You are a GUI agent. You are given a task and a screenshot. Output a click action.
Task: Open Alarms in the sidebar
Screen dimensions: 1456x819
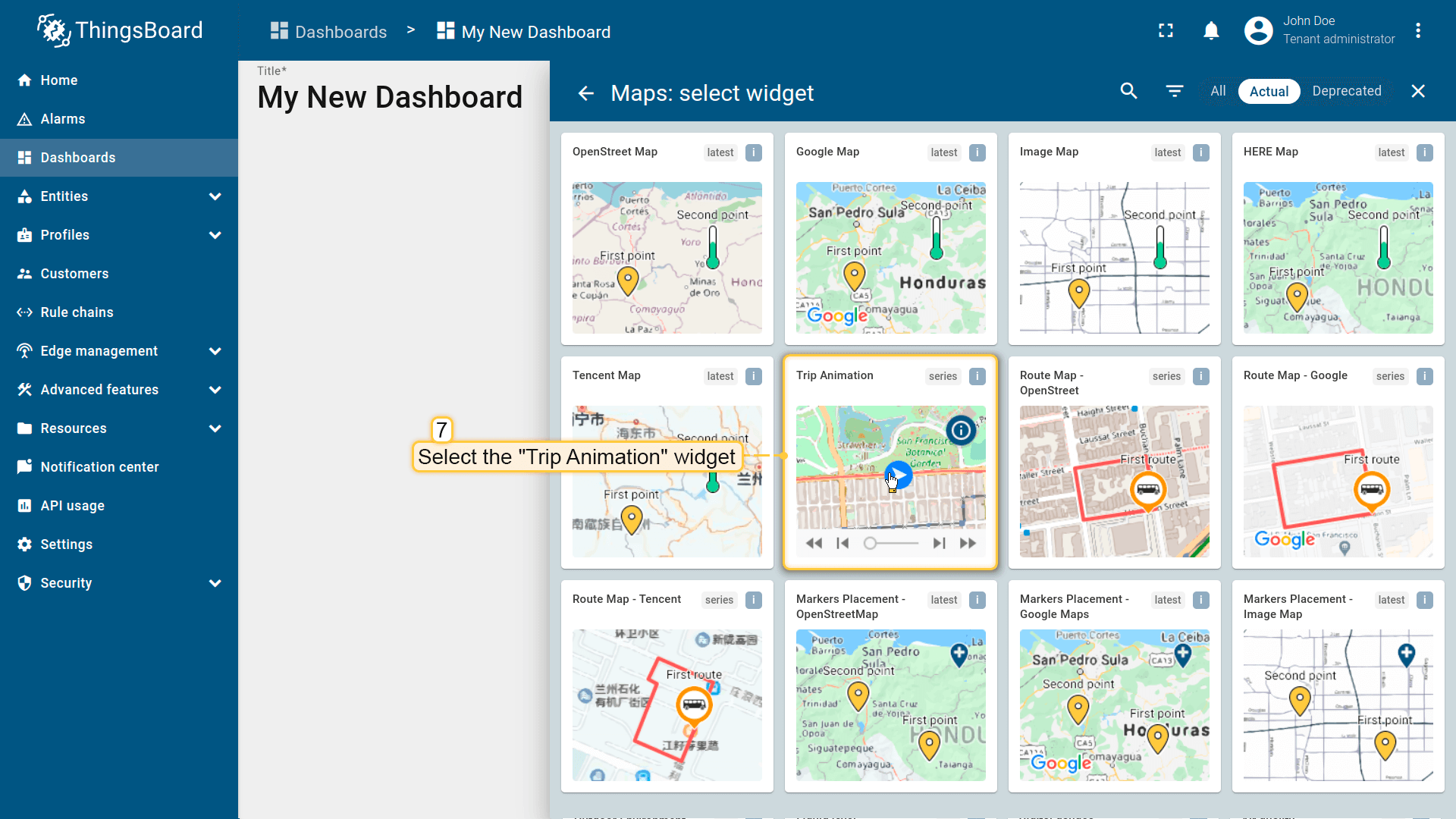pyautogui.click(x=119, y=119)
